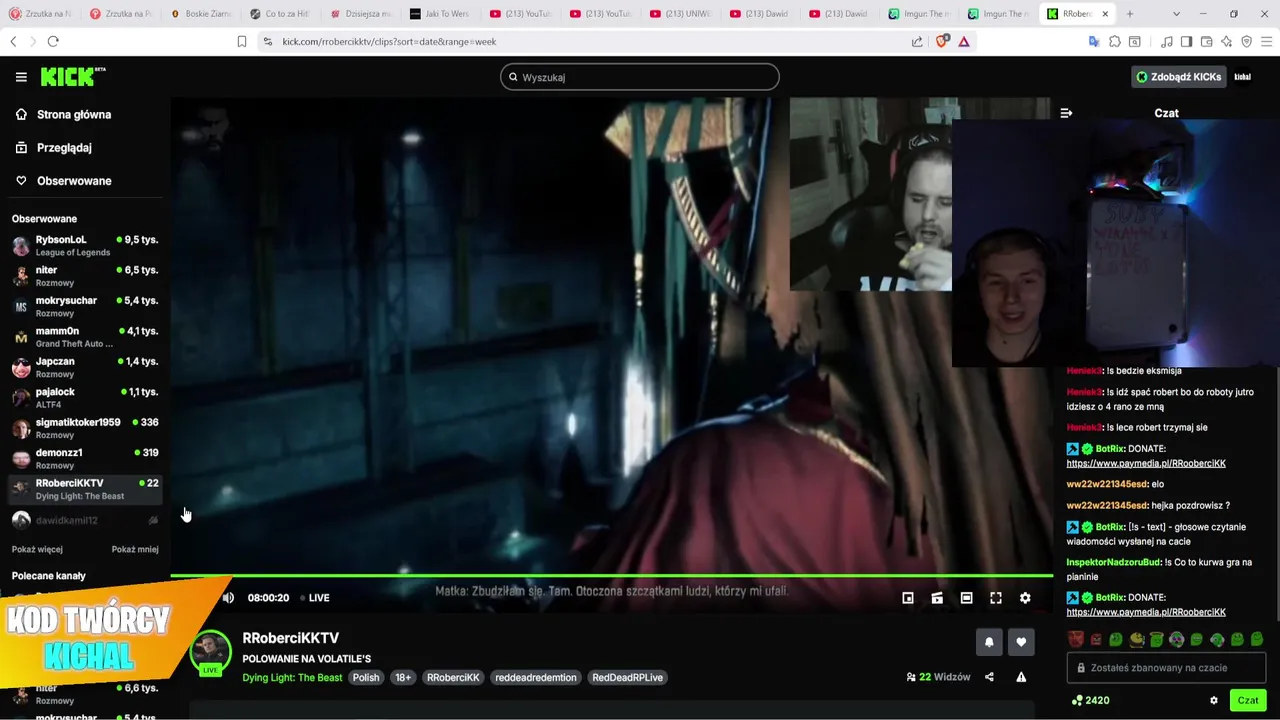This screenshot has height=720, width=1280.
Task: Open the Brave Rewards triangle icon
Action: coord(964,41)
